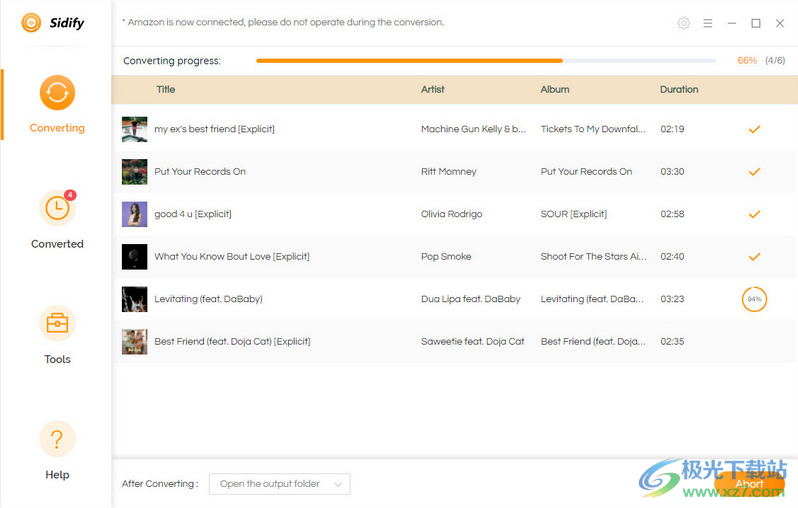This screenshot has width=798, height=508.
Task: Switch to the Tools tab label
Action: point(57,359)
